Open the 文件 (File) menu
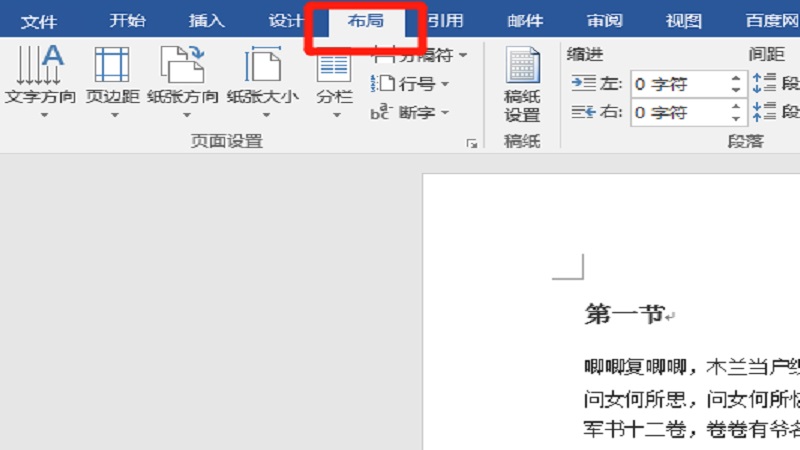This screenshot has width=800, height=450. click(x=39, y=20)
